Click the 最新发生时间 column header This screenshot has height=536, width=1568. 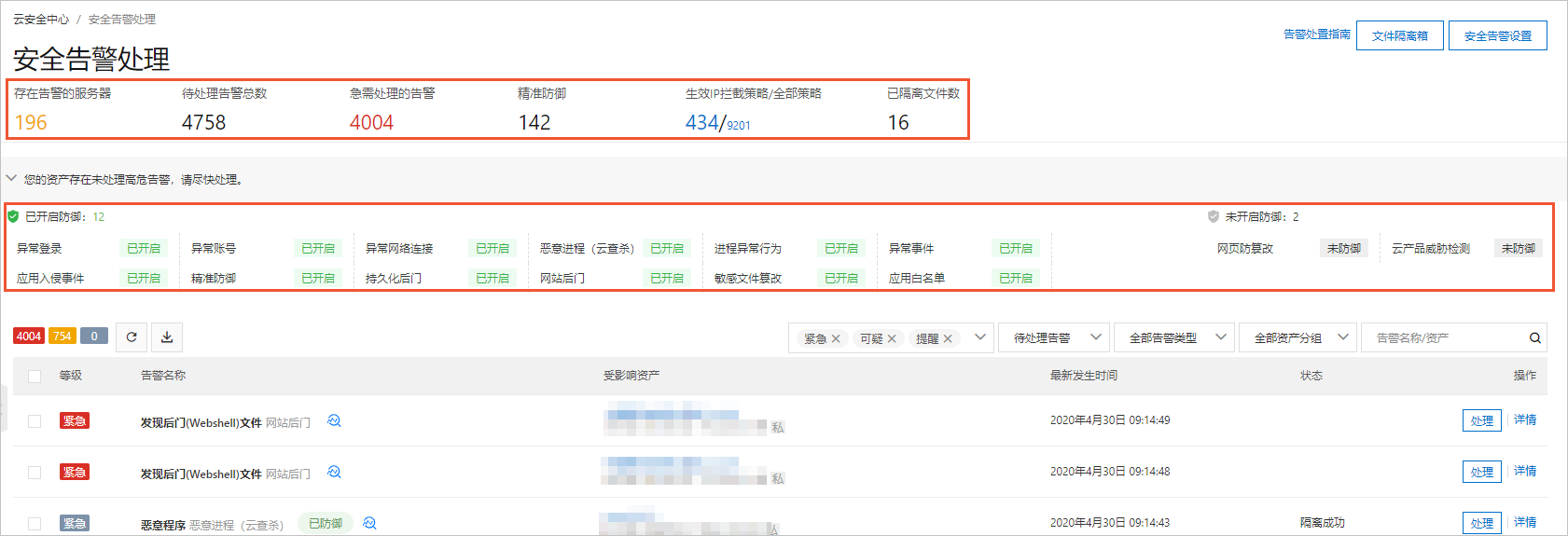tap(1084, 376)
